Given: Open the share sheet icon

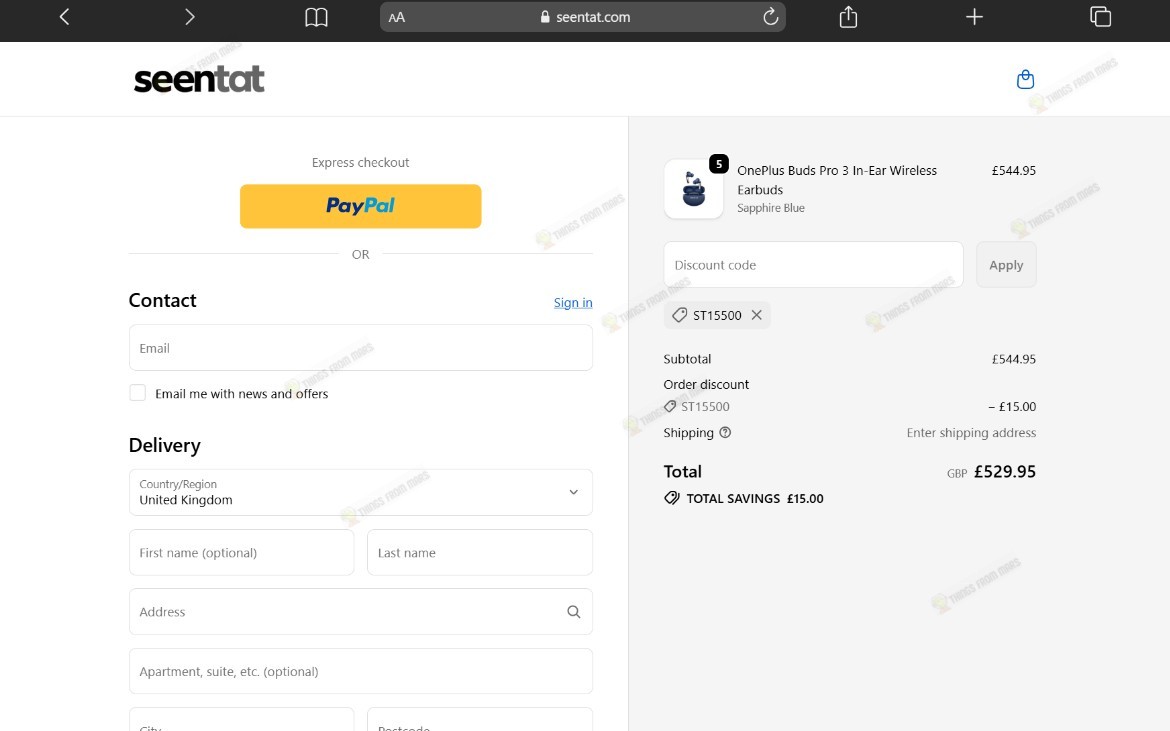Looking at the screenshot, I should 848,16.
